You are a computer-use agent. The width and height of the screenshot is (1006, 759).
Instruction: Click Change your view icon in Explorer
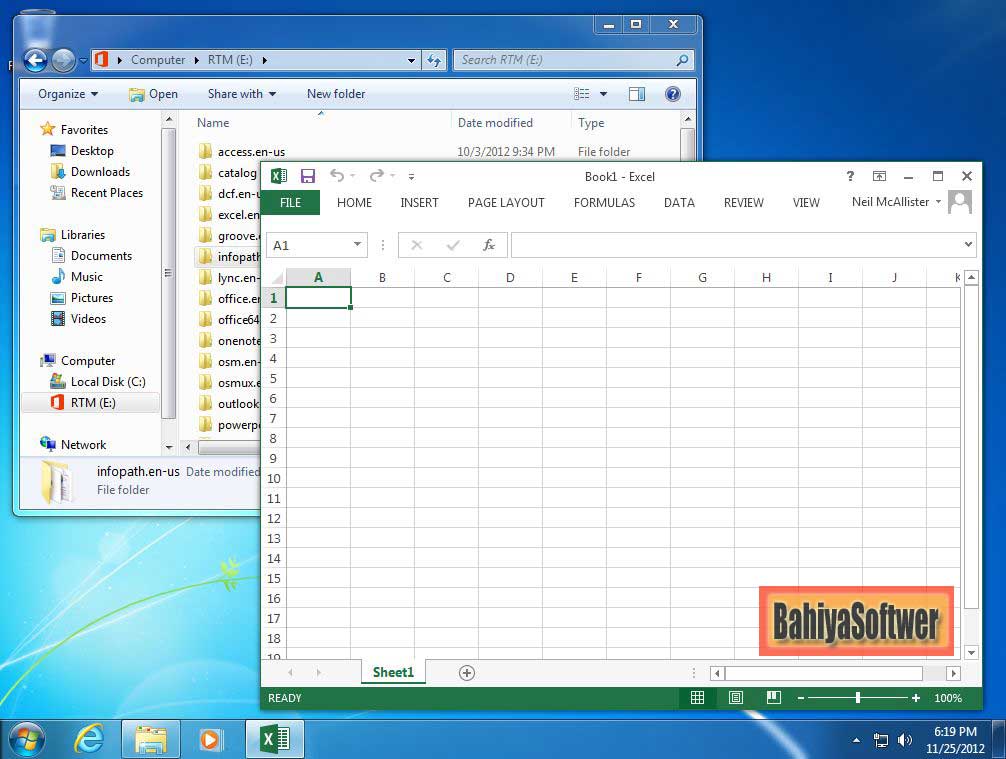click(x=581, y=94)
